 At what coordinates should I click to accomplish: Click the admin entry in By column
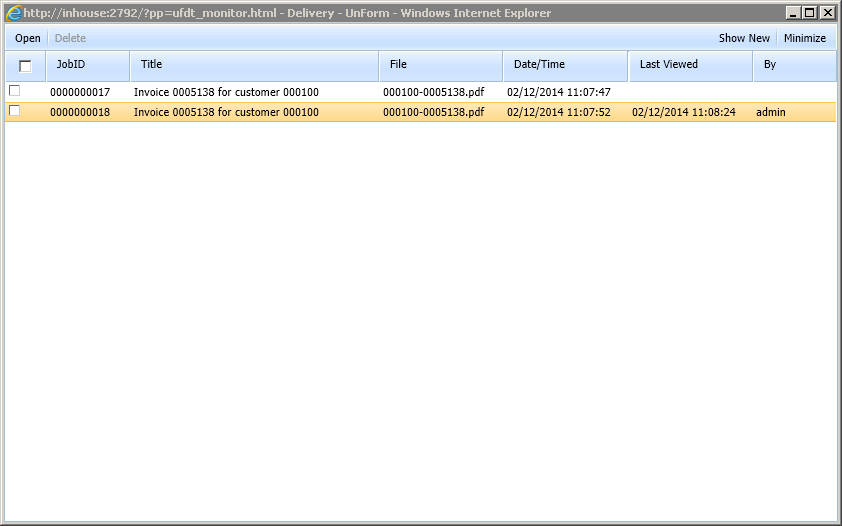[770, 112]
